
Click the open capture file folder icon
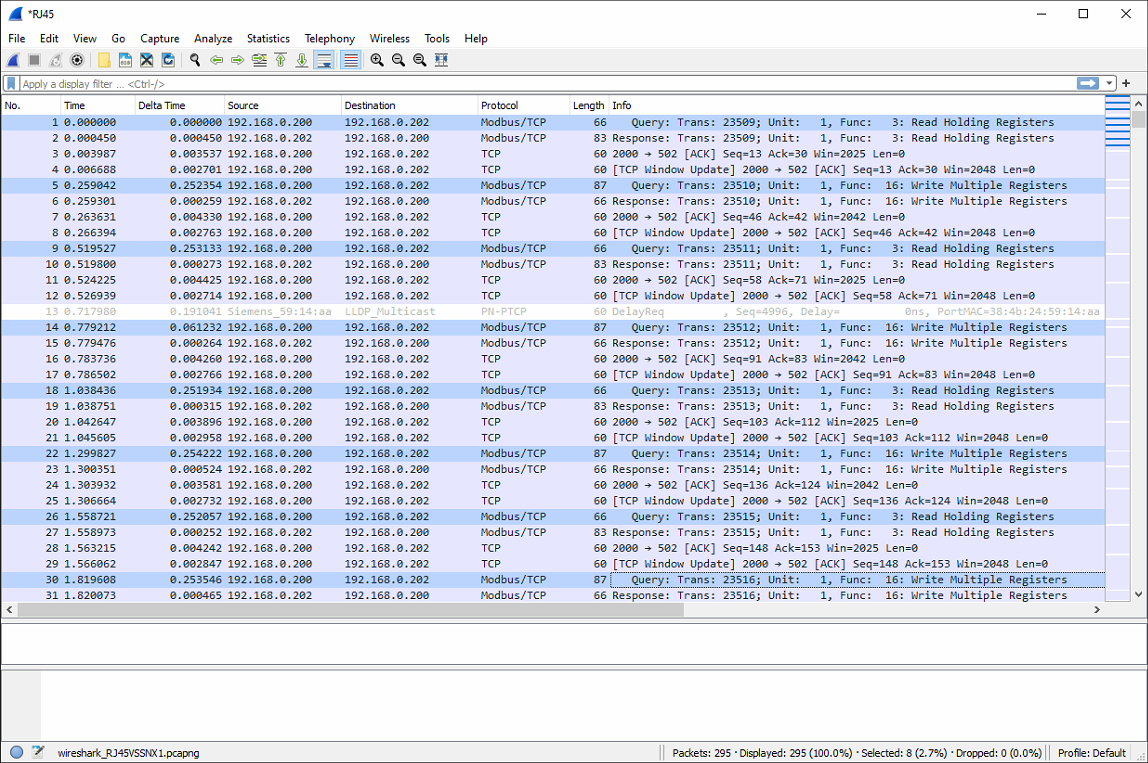point(104,60)
